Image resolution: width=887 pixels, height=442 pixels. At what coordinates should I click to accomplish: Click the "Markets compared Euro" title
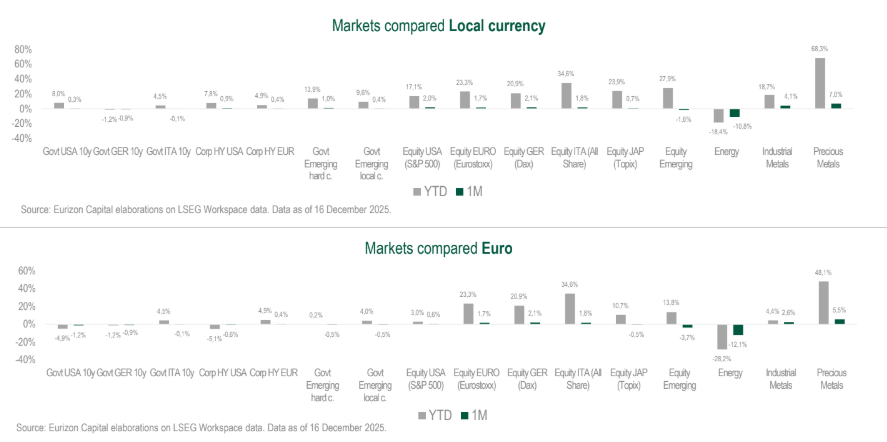pos(443,247)
